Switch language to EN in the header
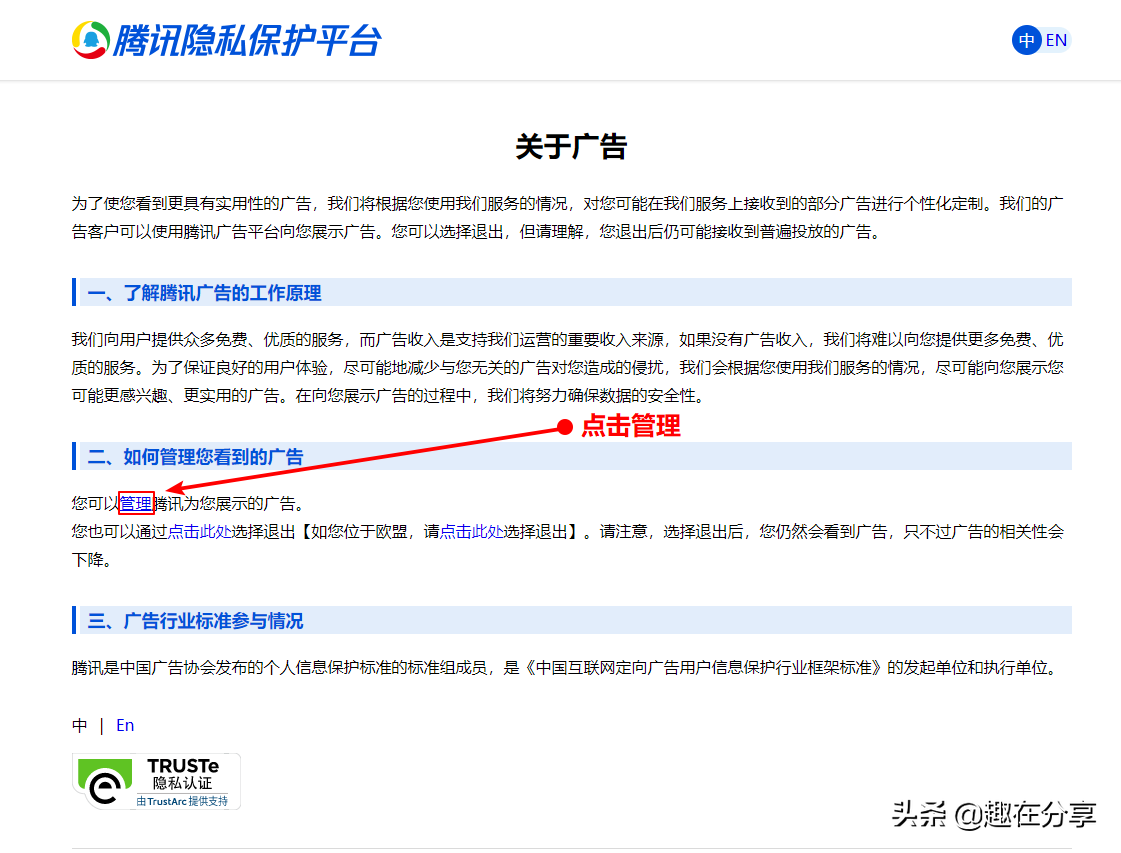 1056,39
